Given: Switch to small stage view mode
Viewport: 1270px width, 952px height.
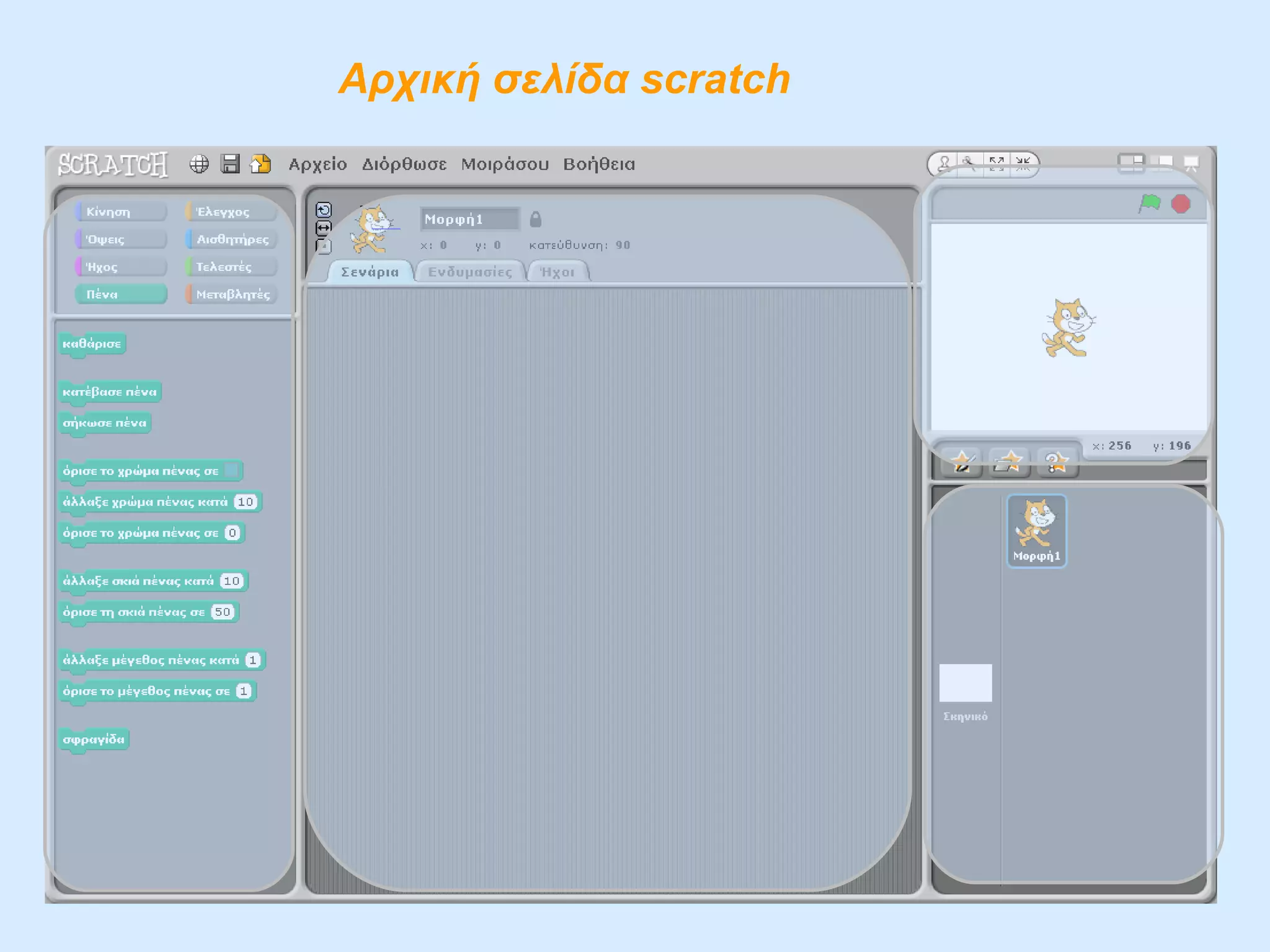Looking at the screenshot, I should [x=1131, y=163].
